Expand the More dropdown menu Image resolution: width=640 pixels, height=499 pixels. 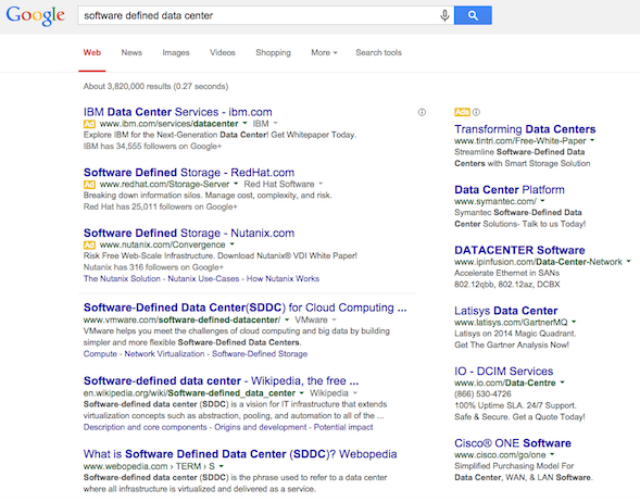pos(324,53)
